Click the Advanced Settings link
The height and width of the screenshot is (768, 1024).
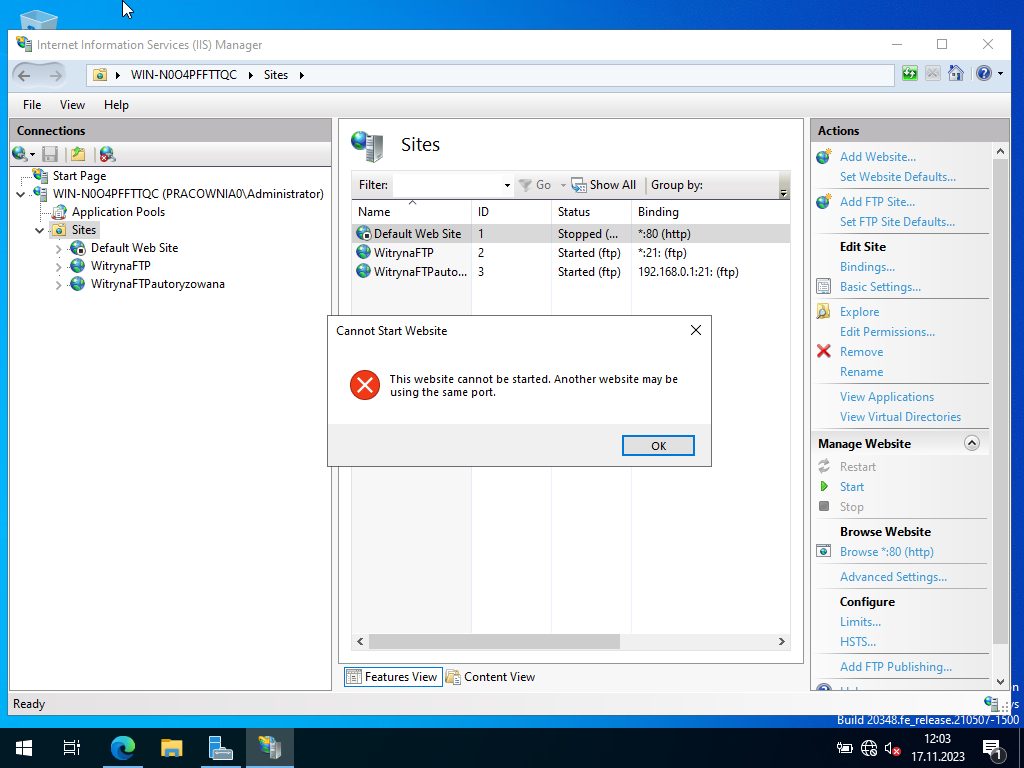point(893,577)
